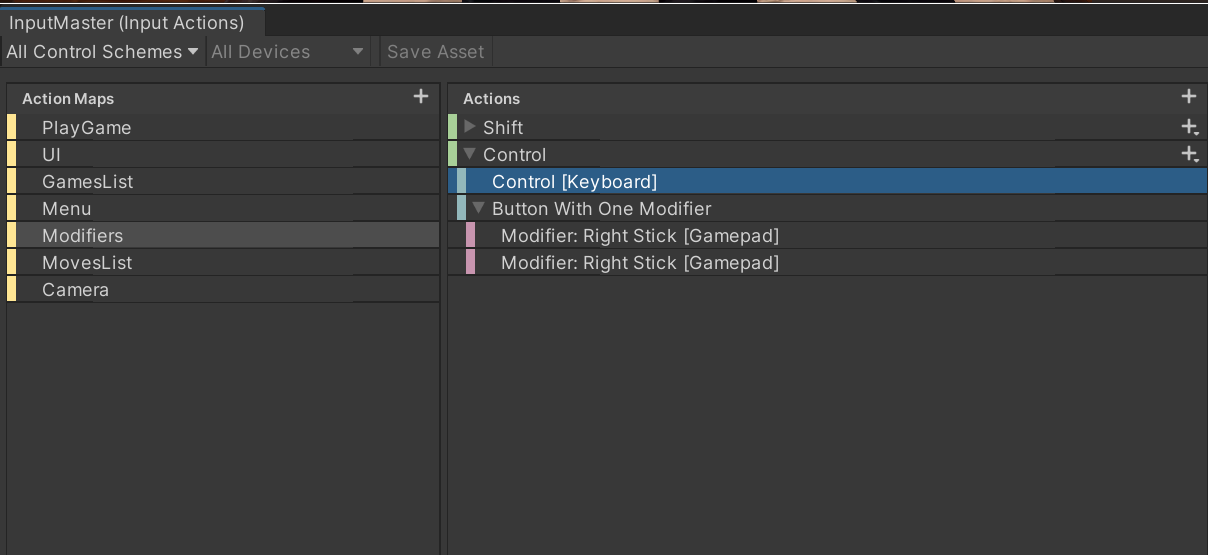This screenshot has width=1208, height=555.
Task: Add a new action with plus icon
Action: (1188, 97)
